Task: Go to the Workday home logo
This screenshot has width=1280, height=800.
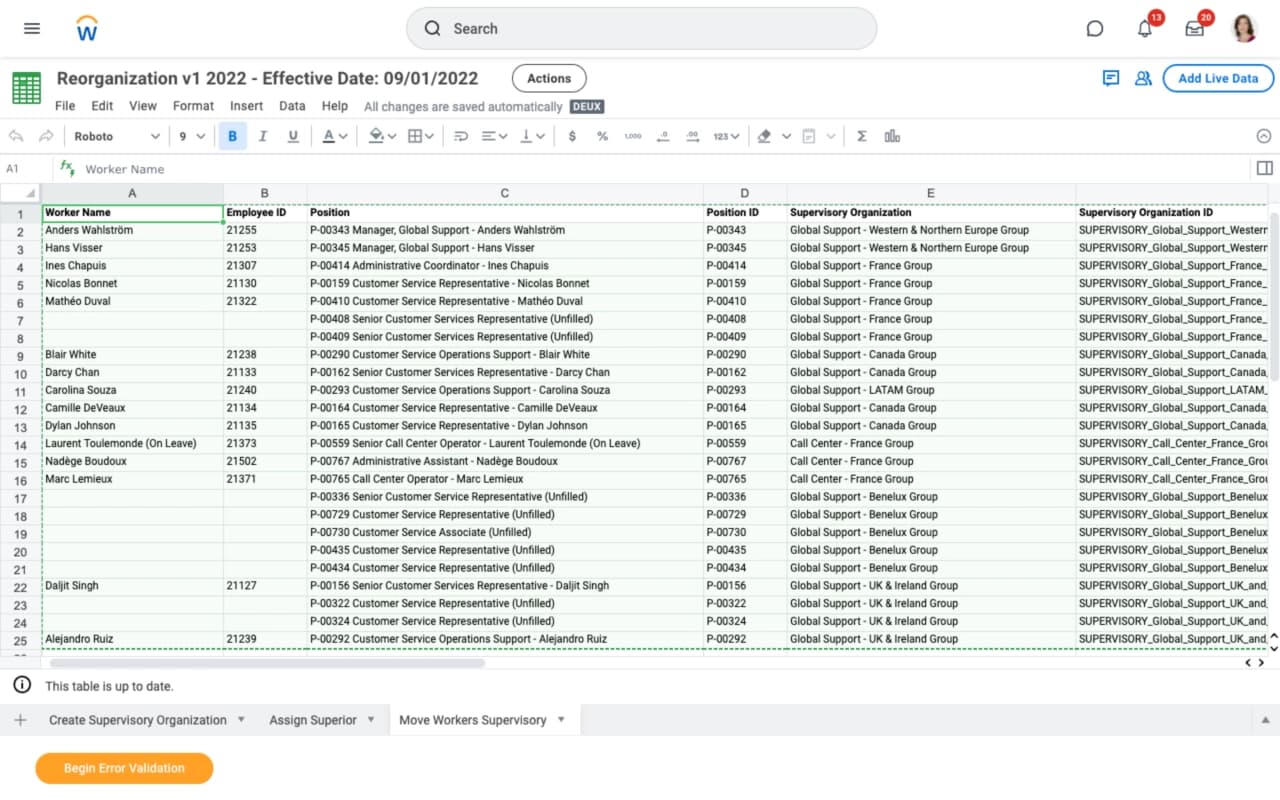Action: click(x=87, y=29)
